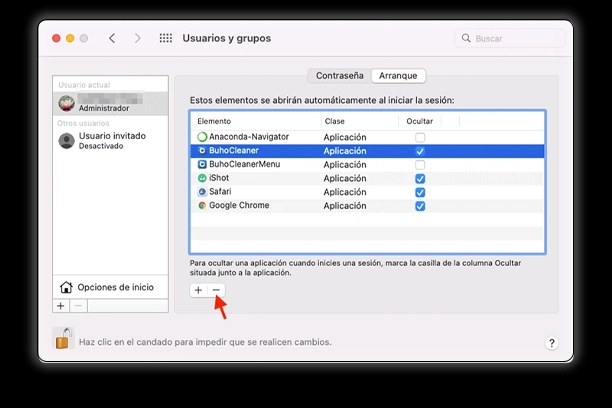Screen dimensions: 612x408
Task: Click the BuhoCleanerMenu app icon
Action: pyautogui.click(x=202, y=164)
